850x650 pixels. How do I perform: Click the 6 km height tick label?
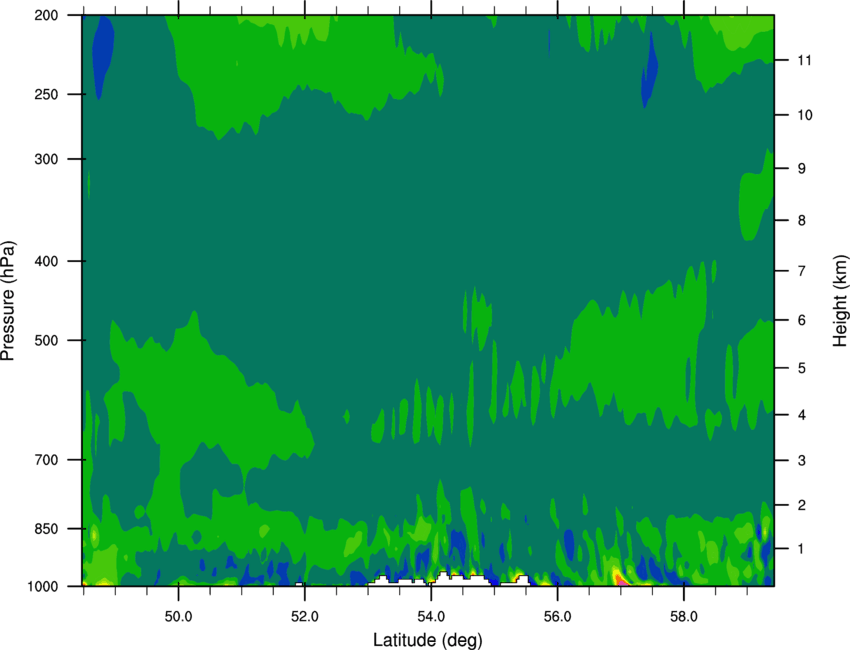click(x=802, y=320)
